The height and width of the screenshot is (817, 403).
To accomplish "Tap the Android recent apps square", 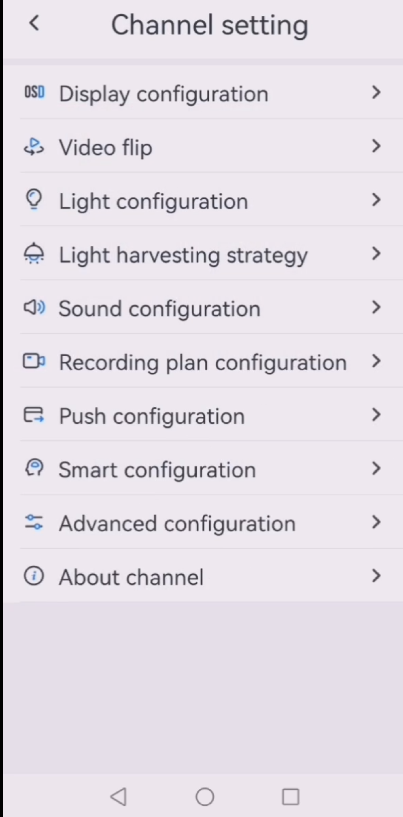I will coord(290,797).
